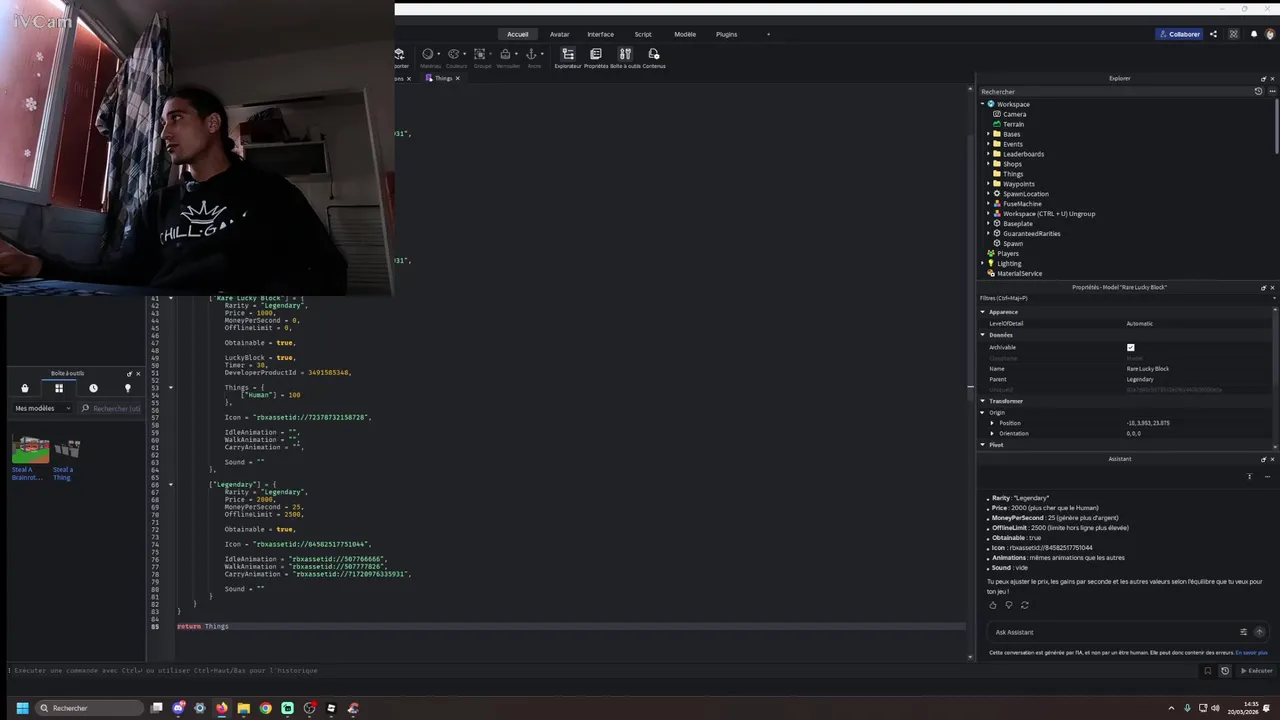Click the Exécuter button in command bar
Image resolution: width=1280 pixels, height=720 pixels.
pyautogui.click(x=1257, y=671)
